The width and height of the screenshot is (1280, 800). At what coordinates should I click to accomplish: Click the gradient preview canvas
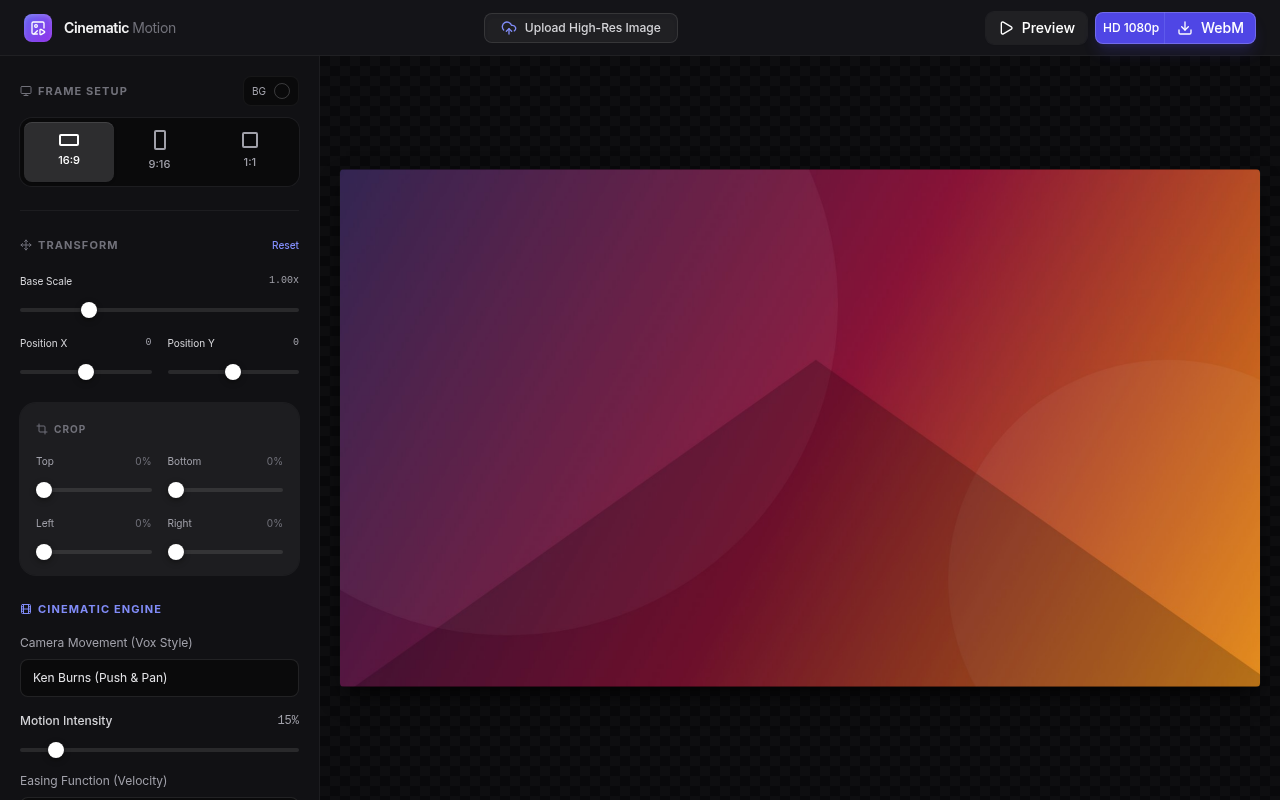click(x=799, y=428)
